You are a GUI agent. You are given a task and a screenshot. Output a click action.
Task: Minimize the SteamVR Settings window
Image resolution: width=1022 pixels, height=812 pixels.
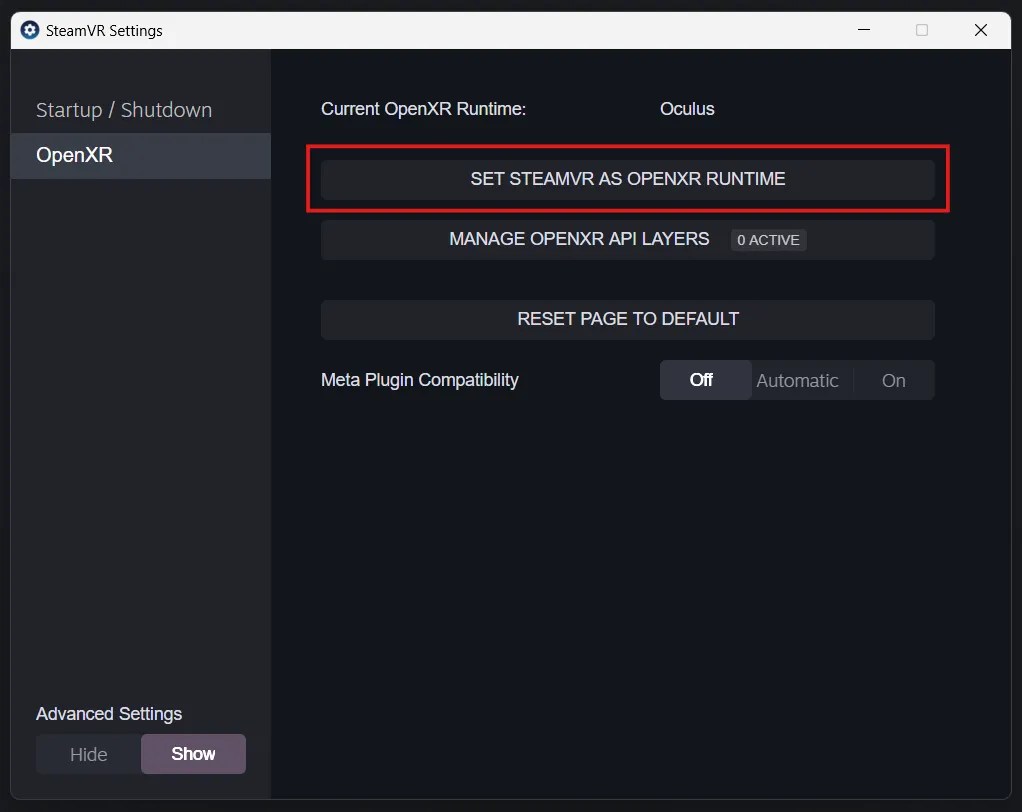coord(864,30)
